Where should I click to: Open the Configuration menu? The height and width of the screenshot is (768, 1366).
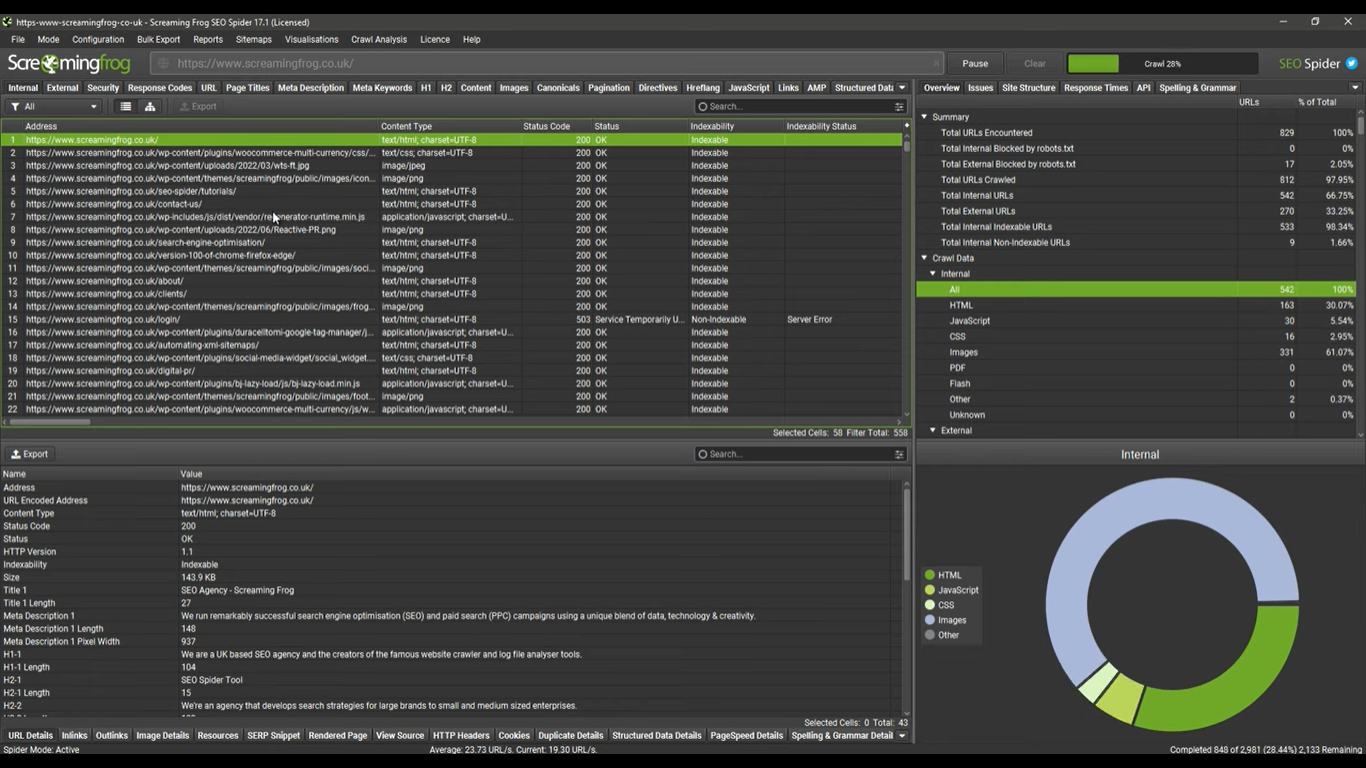pyautogui.click(x=98, y=39)
